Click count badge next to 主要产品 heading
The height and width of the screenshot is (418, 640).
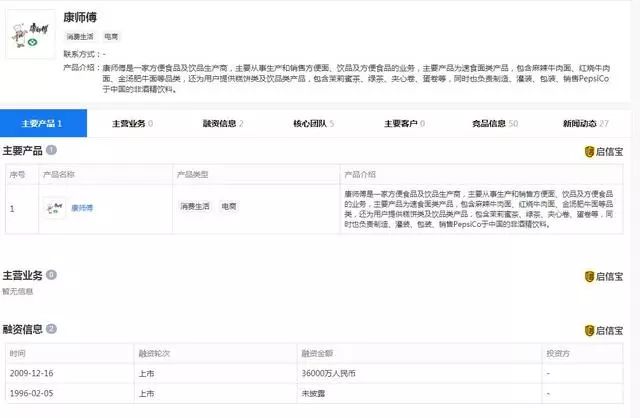coord(51,150)
